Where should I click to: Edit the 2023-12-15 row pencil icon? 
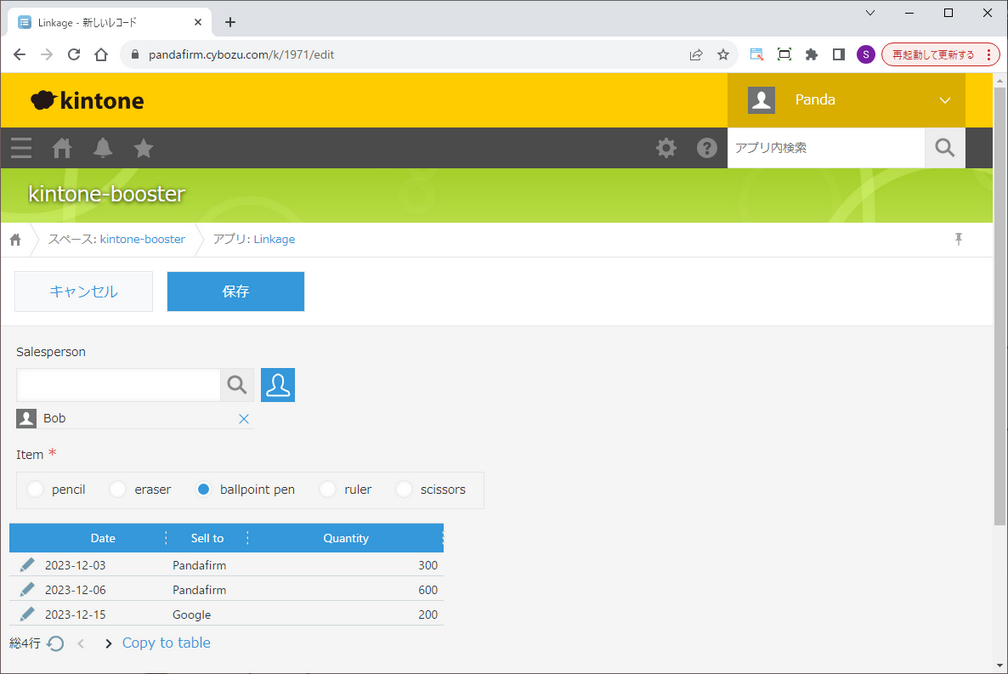pyautogui.click(x=27, y=614)
